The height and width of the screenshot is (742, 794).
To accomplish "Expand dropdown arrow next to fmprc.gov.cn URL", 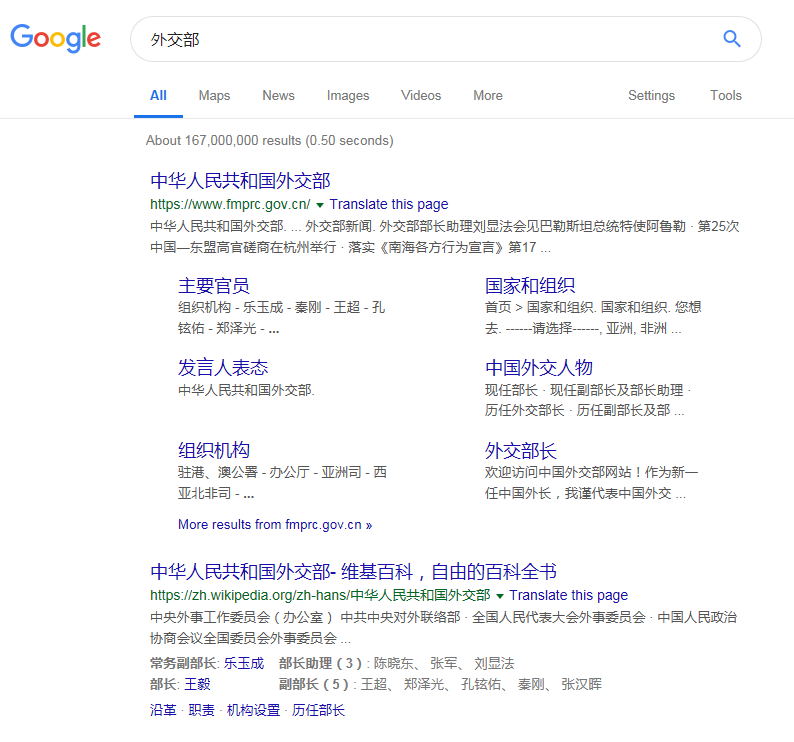I will pos(320,205).
